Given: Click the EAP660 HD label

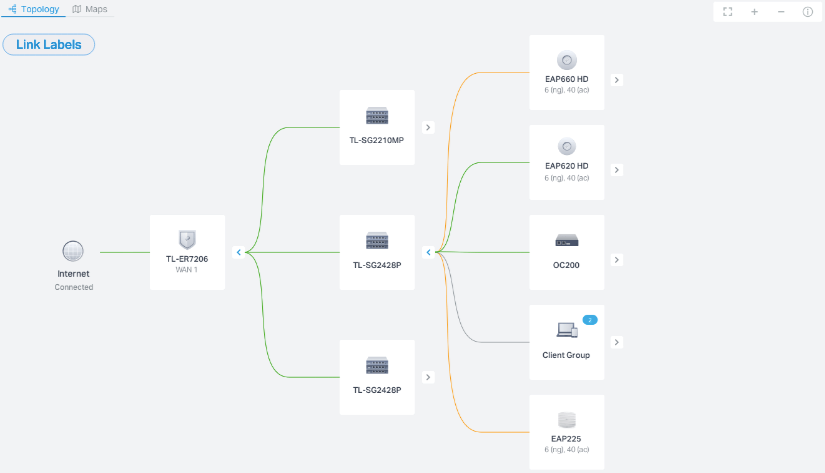Looking at the screenshot, I should pos(567,79).
